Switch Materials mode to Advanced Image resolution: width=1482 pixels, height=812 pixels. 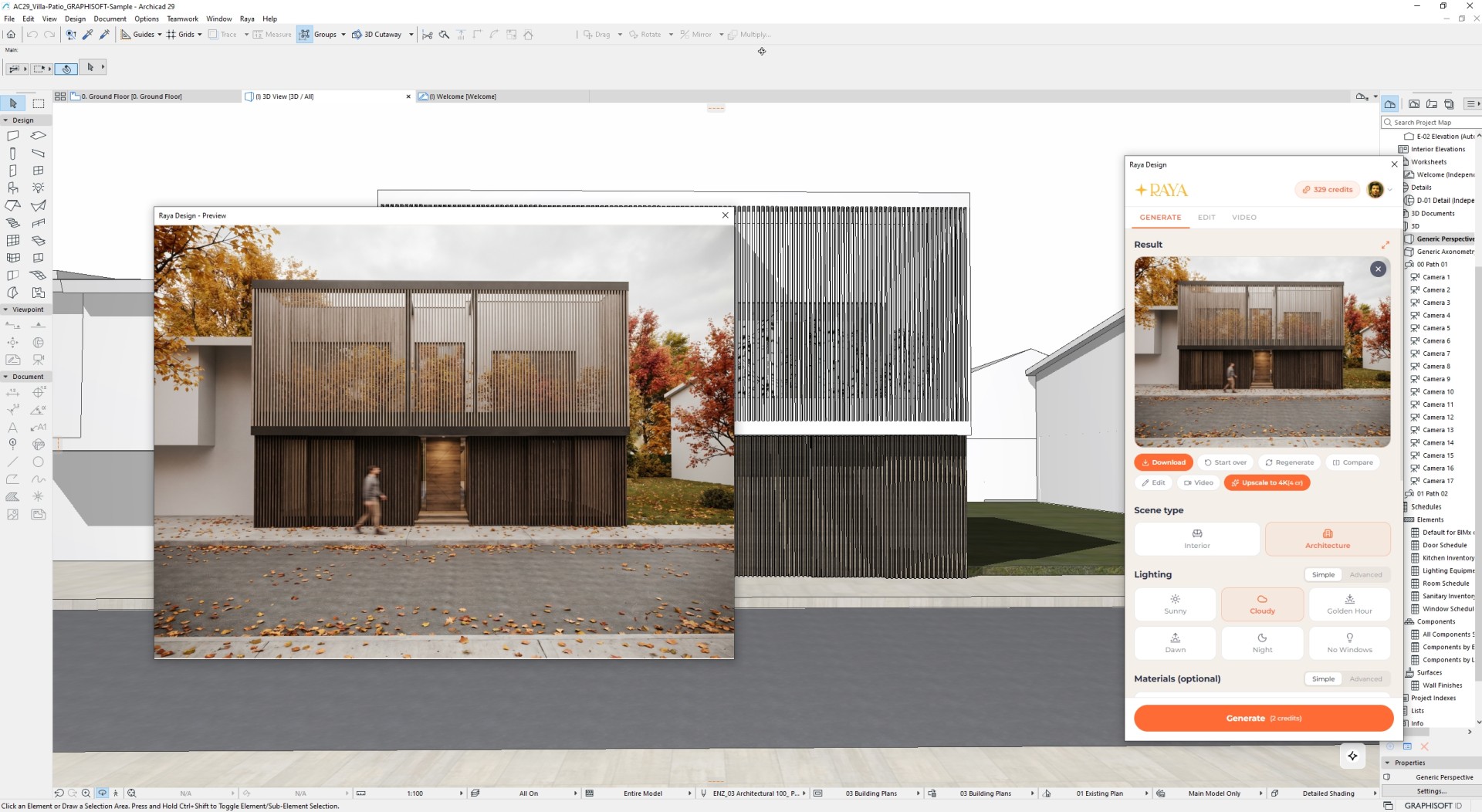(1365, 679)
